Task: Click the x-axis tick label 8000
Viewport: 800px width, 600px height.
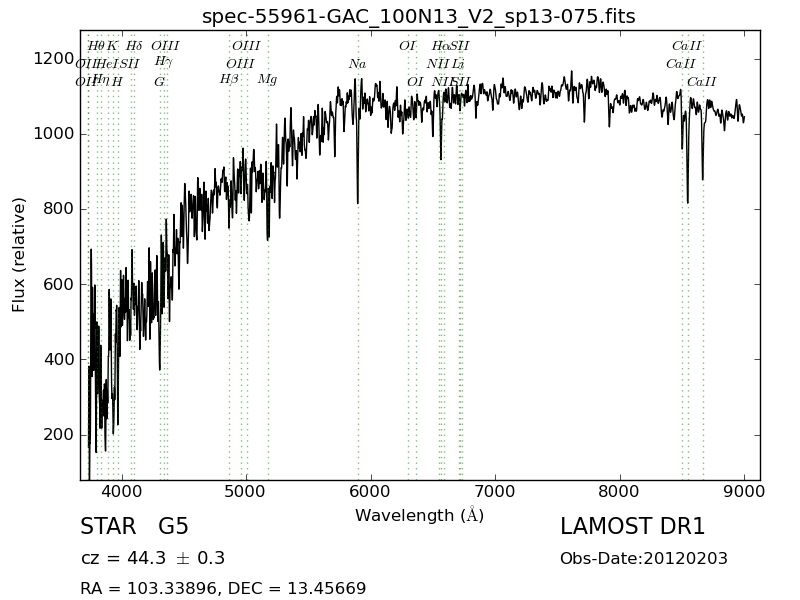Action: coord(620,492)
